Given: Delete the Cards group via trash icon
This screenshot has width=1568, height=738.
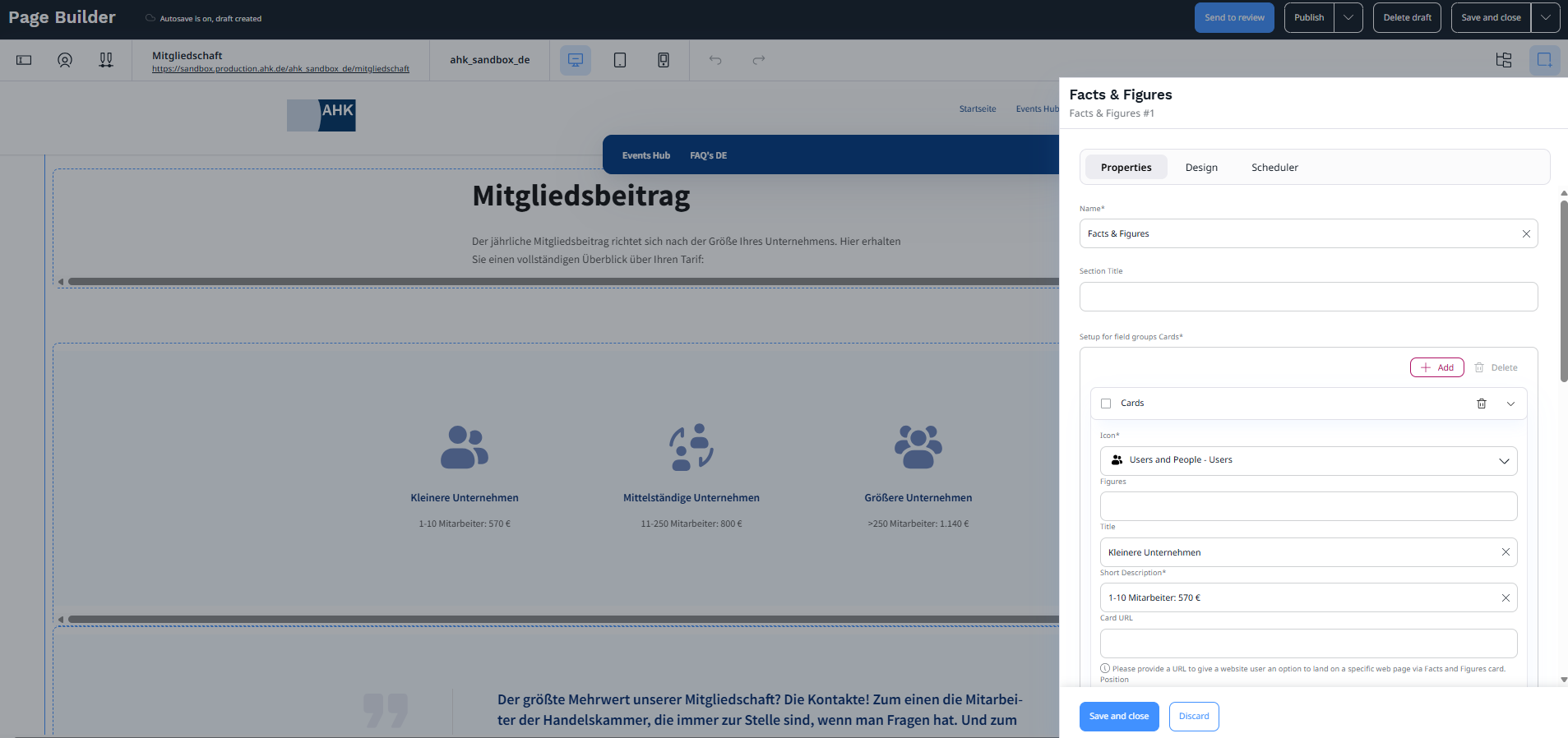Looking at the screenshot, I should point(1482,404).
